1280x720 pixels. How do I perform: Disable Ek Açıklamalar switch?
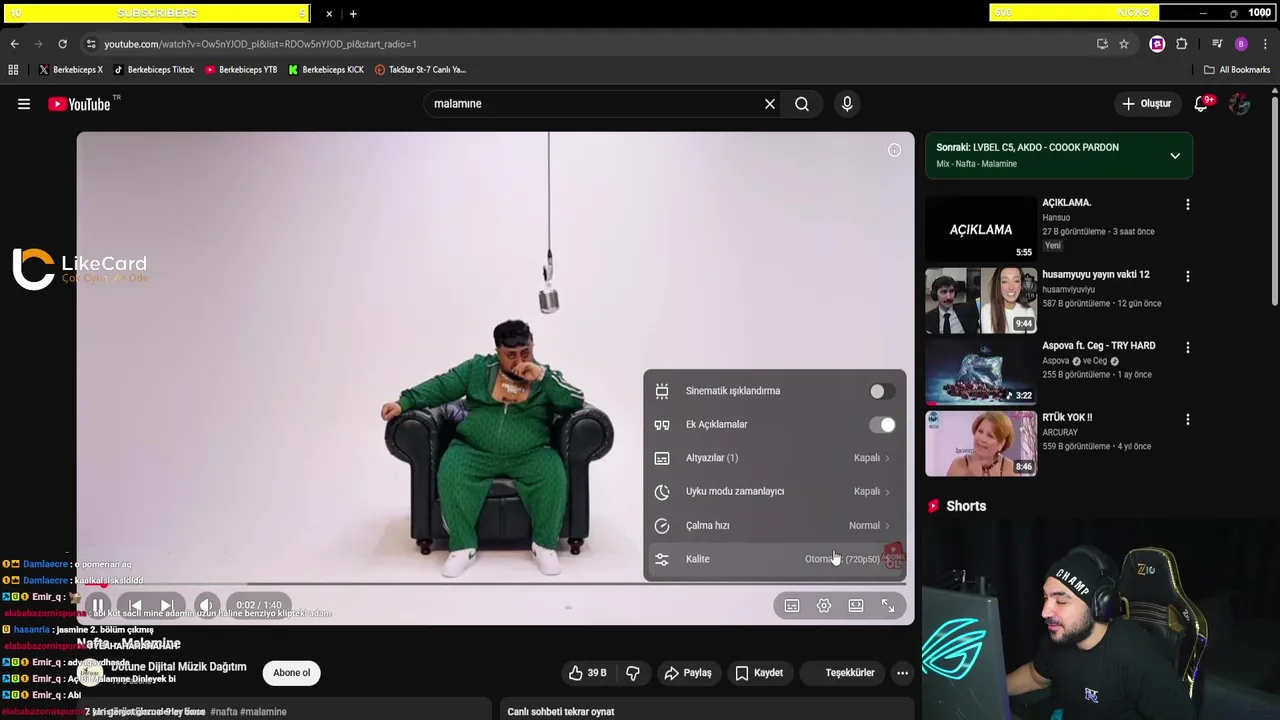[x=882, y=425]
